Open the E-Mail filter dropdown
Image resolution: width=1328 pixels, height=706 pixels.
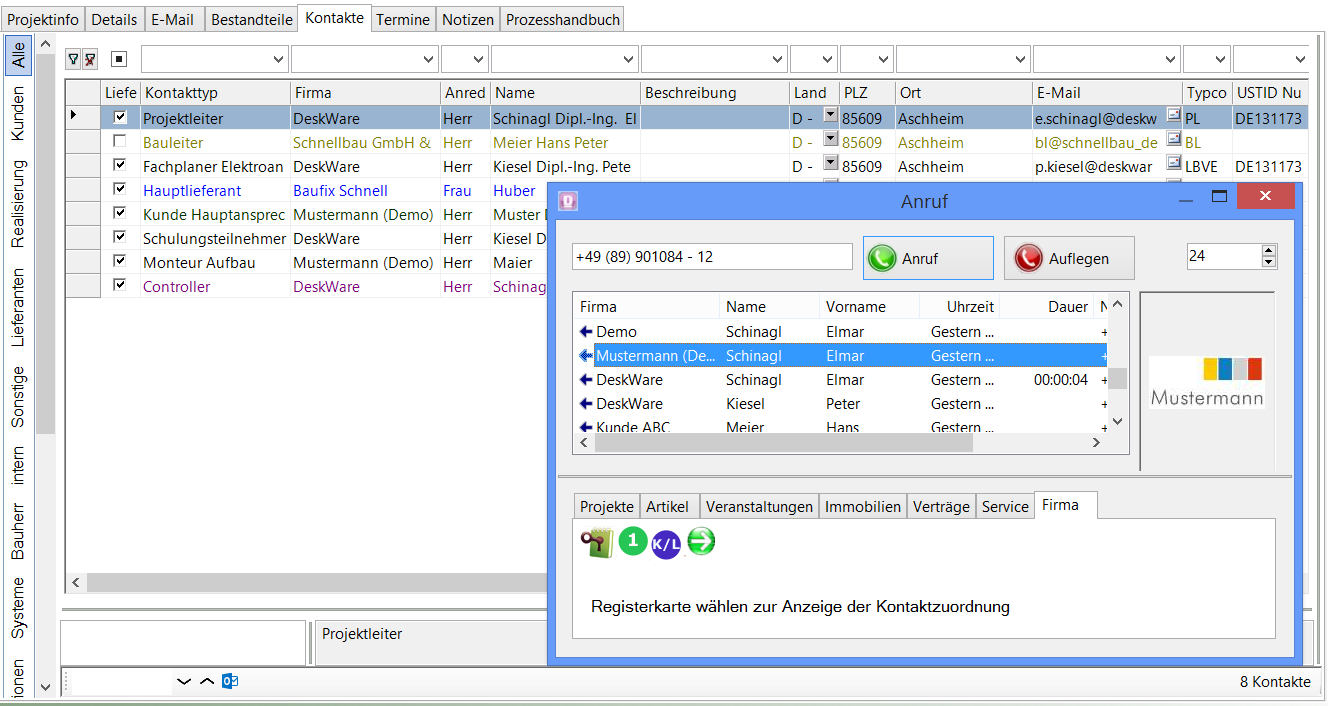pyautogui.click(x=1171, y=60)
